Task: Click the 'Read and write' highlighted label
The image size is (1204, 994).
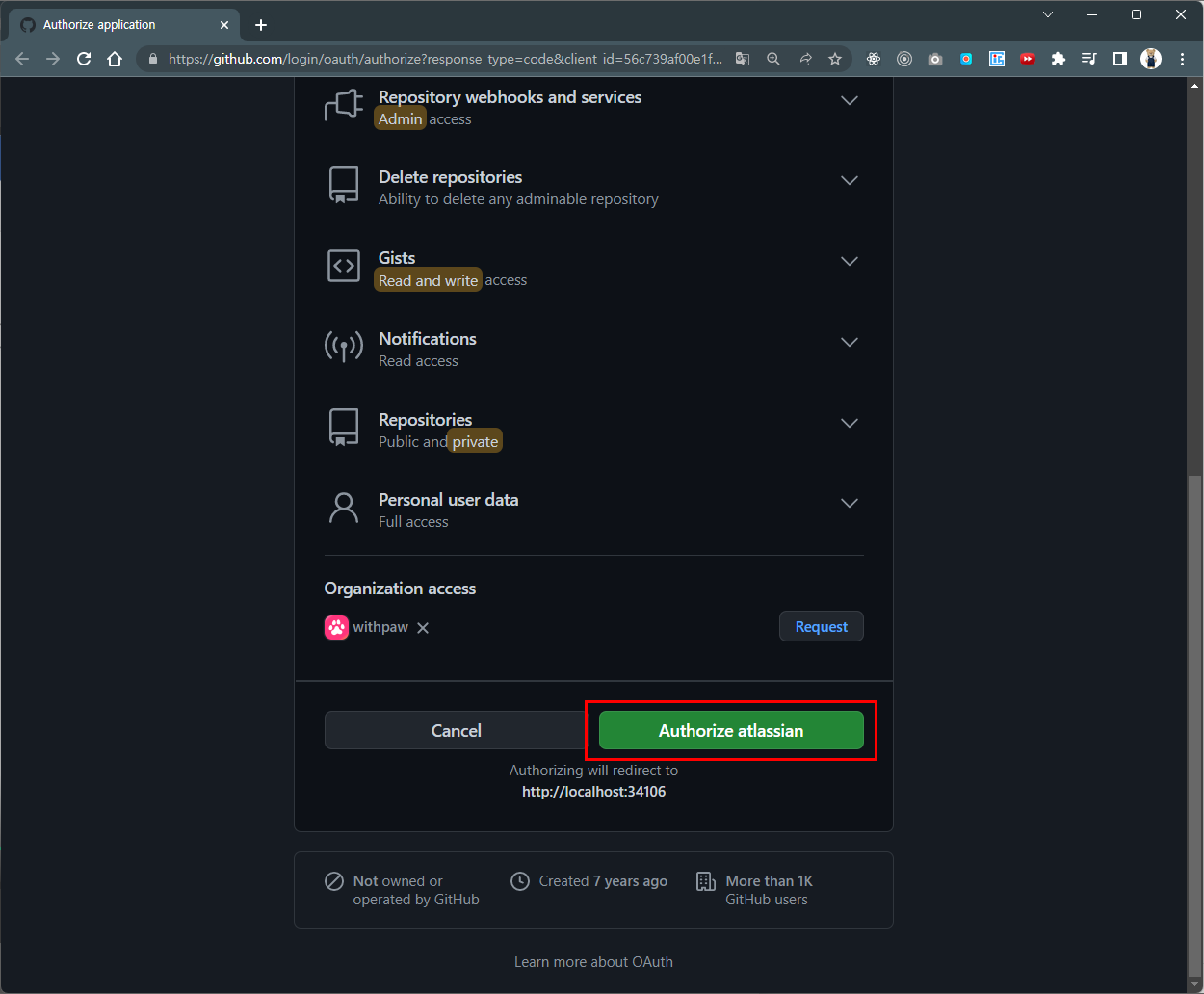Action: pyautogui.click(x=429, y=280)
